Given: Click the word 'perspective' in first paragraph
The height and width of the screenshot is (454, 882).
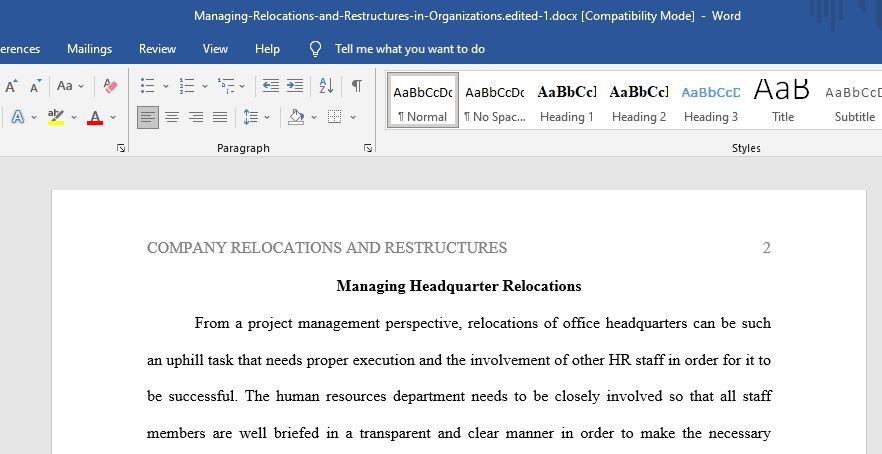Looking at the screenshot, I should pyautogui.click(x=422, y=323).
